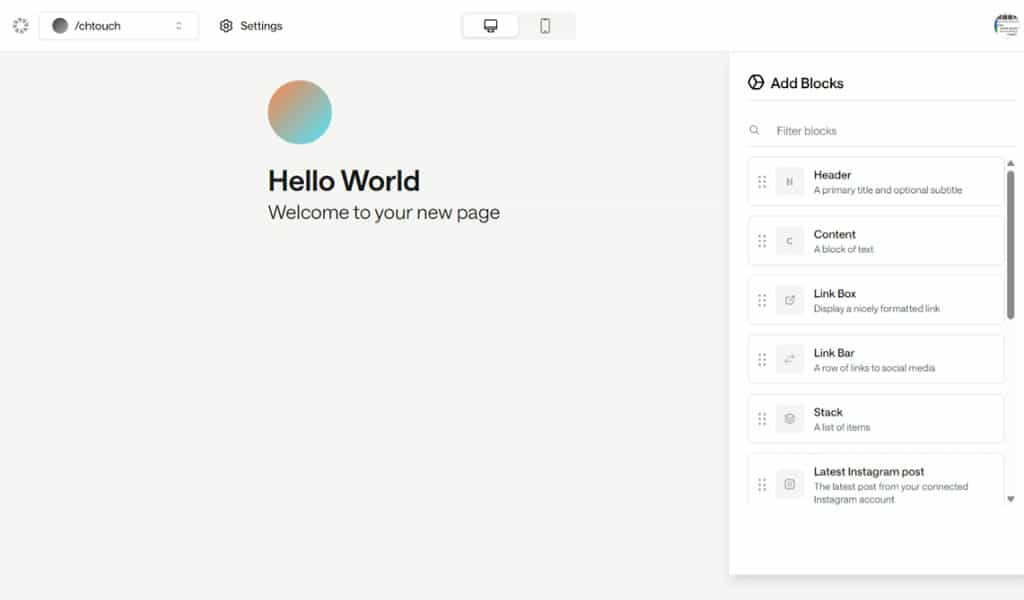The height and width of the screenshot is (600, 1024).
Task: Open Settings with the gear icon
Action: [226, 25]
